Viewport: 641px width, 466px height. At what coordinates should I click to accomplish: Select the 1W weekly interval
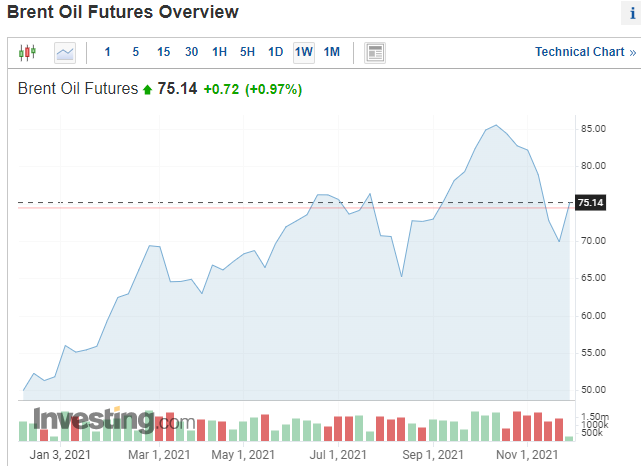[x=304, y=52]
